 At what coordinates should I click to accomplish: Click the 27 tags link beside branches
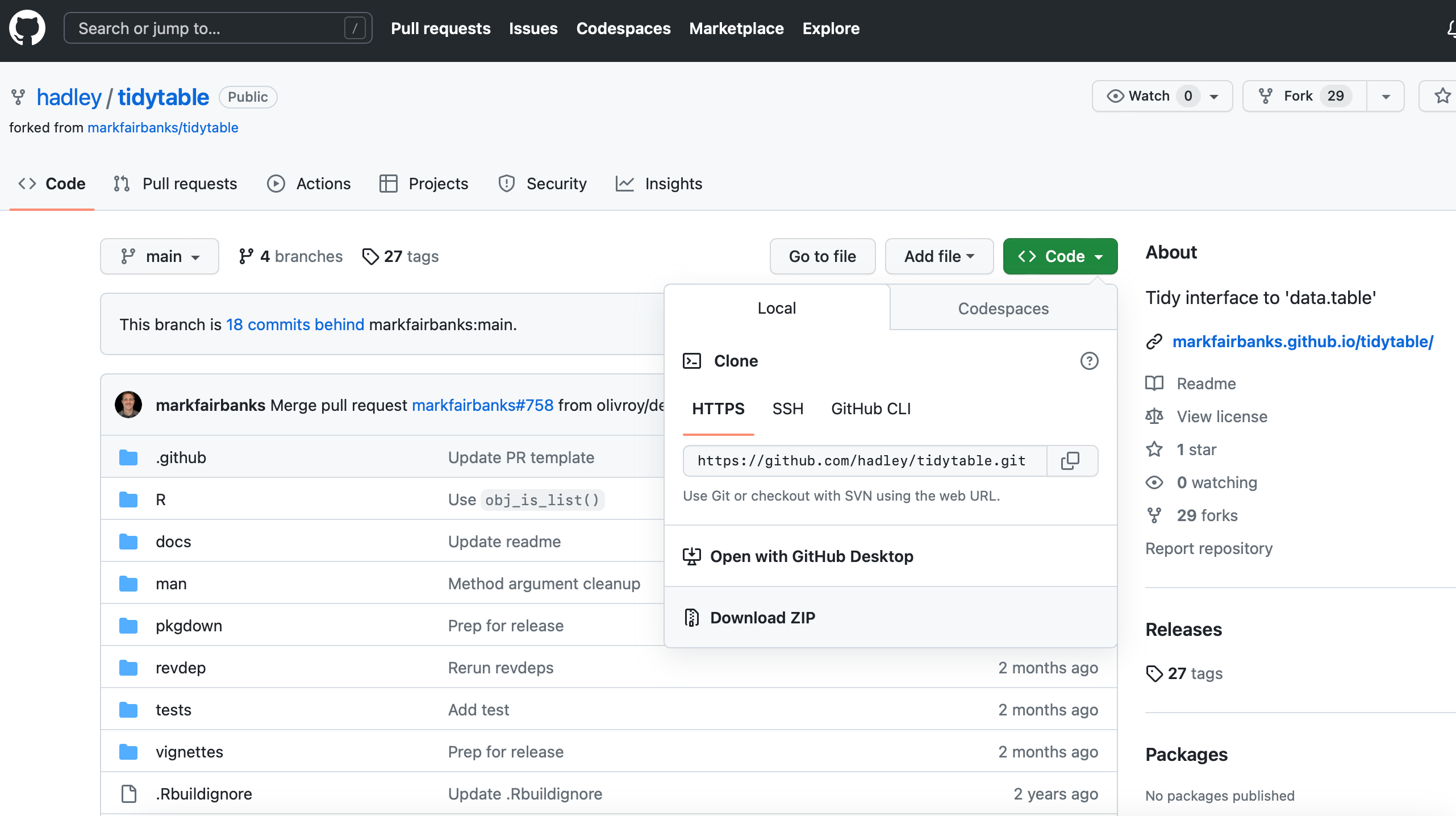point(400,256)
